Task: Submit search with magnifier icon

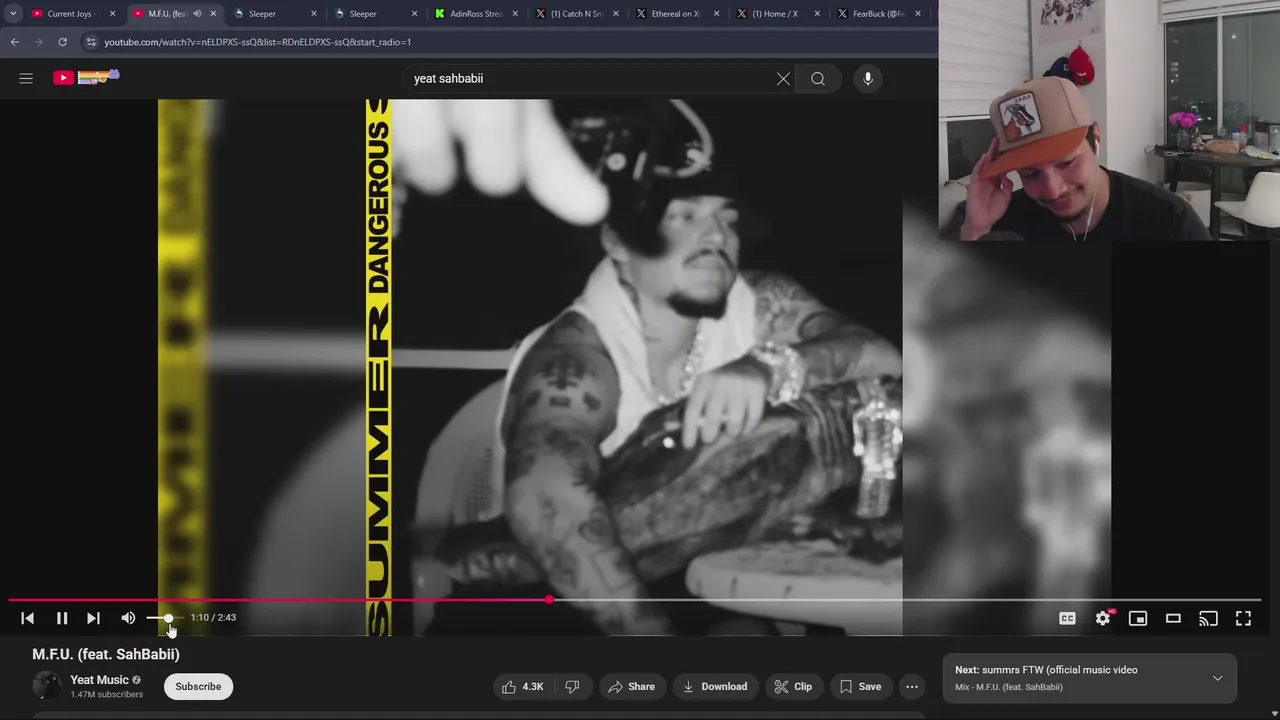Action: coord(818,79)
